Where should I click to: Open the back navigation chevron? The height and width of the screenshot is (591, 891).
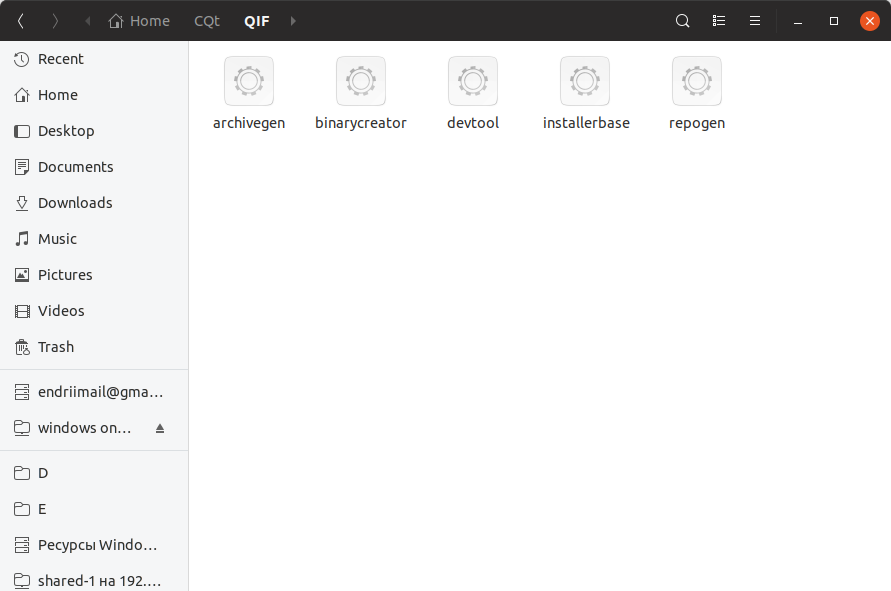pos(20,20)
